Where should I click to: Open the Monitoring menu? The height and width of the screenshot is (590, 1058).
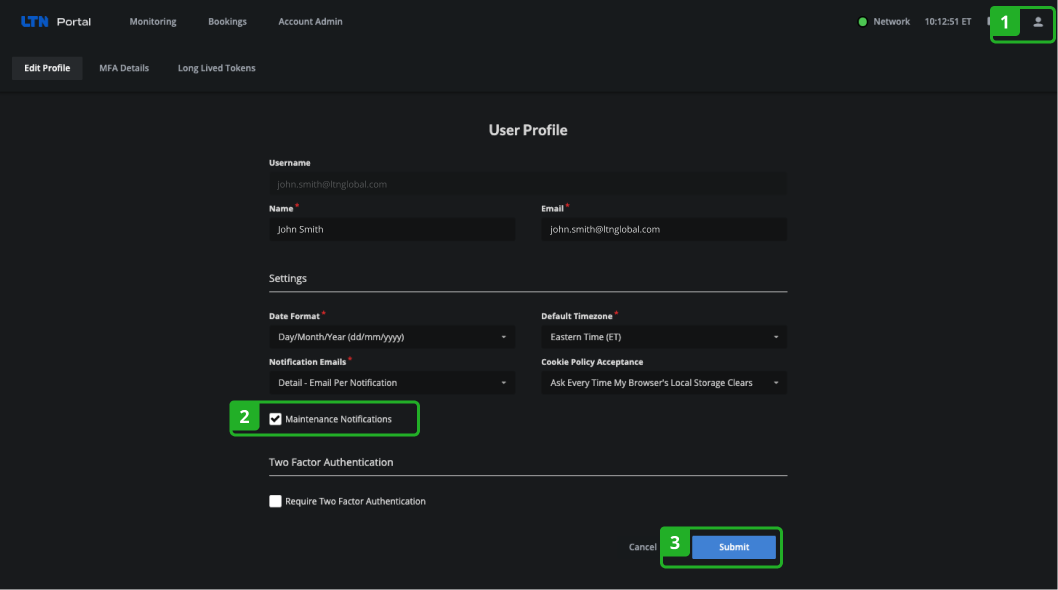click(x=153, y=22)
